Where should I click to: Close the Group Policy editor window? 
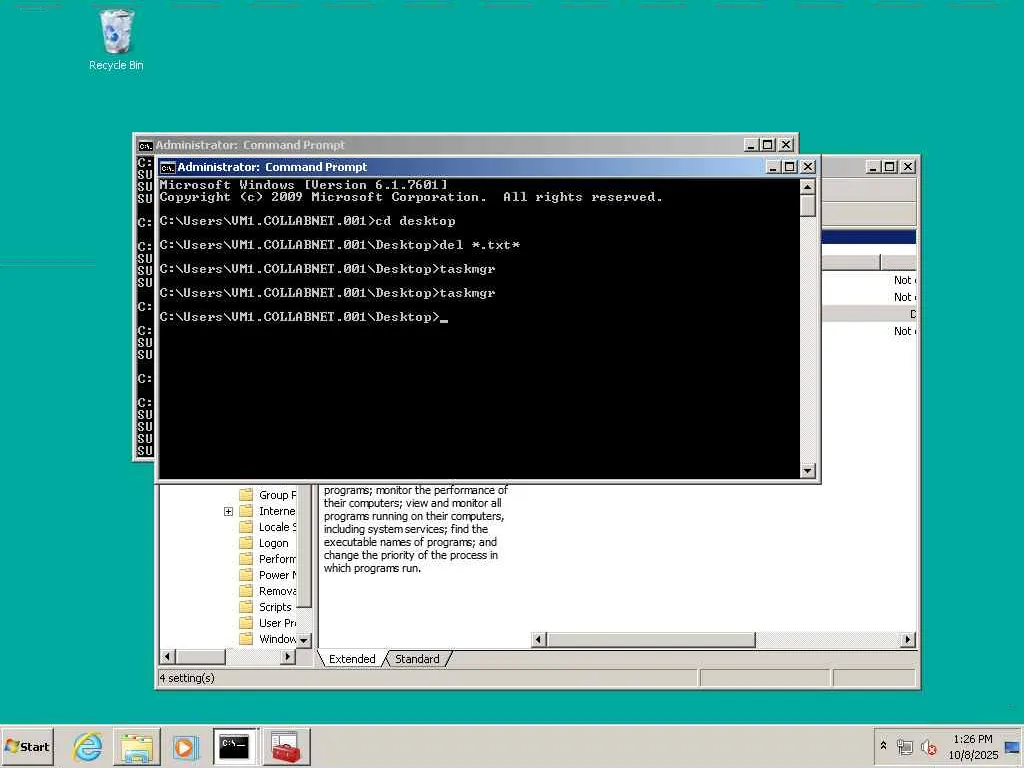click(x=908, y=167)
